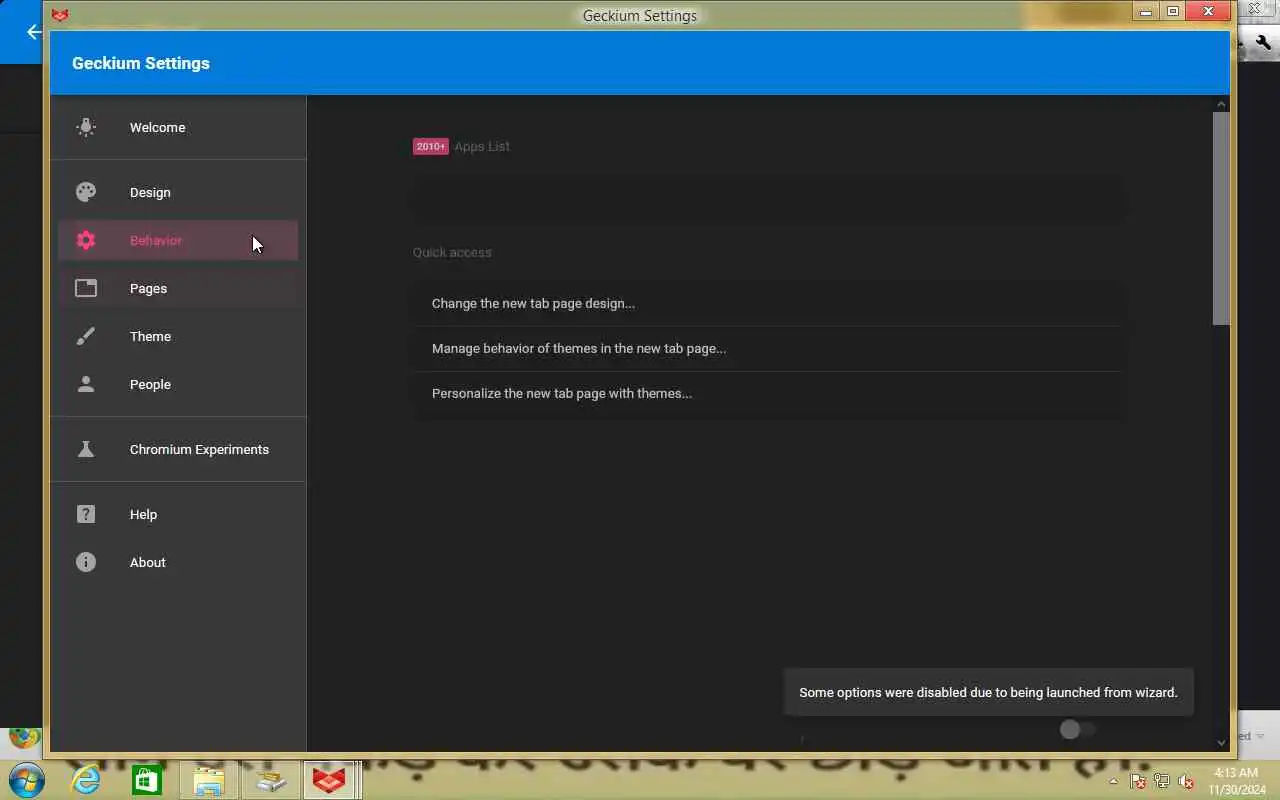Click the Help question mark icon

tap(86, 514)
